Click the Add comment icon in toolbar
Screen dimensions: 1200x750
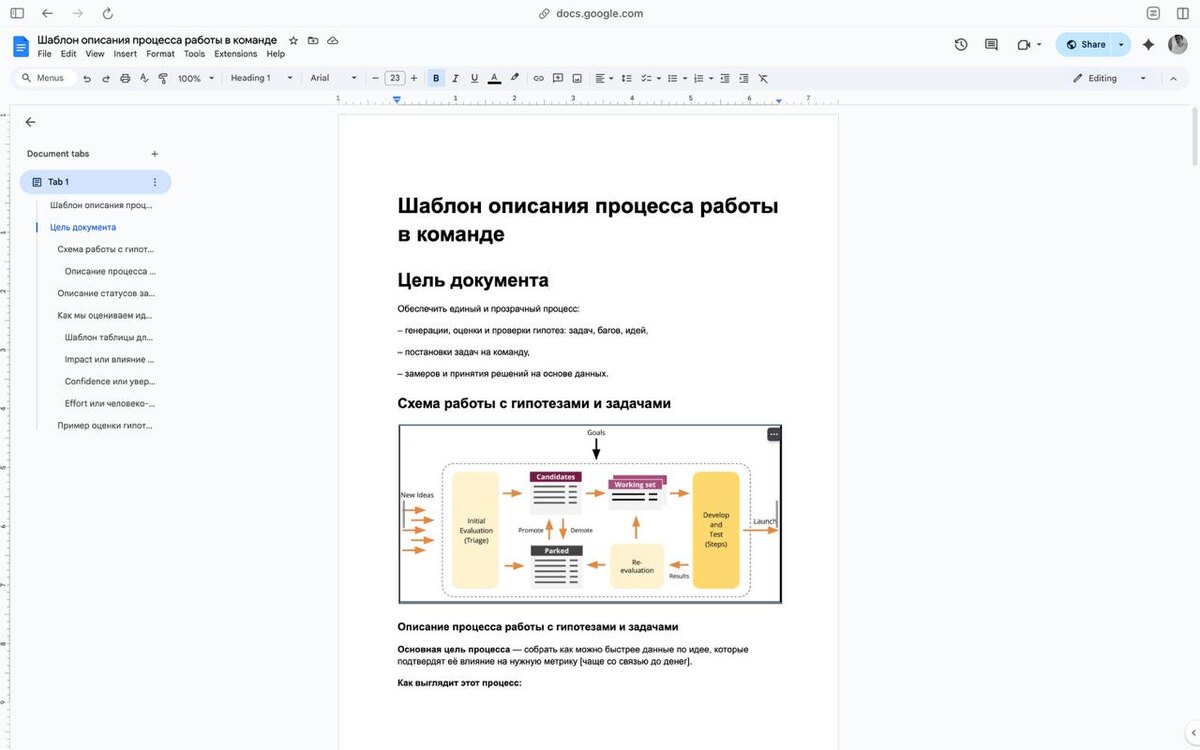[x=557, y=78]
